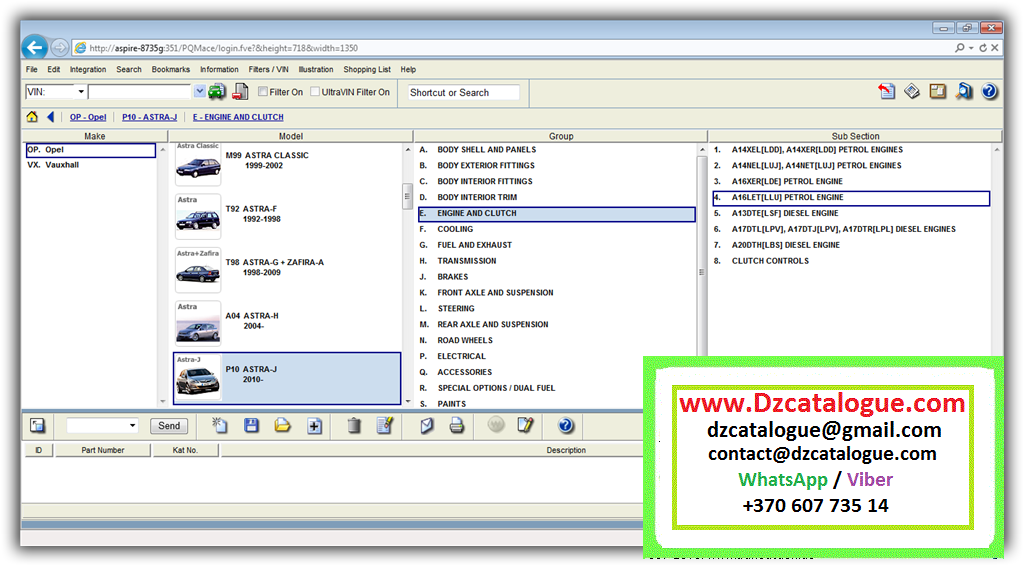
Task: Enable the Filter On checkbox
Action: click(263, 92)
